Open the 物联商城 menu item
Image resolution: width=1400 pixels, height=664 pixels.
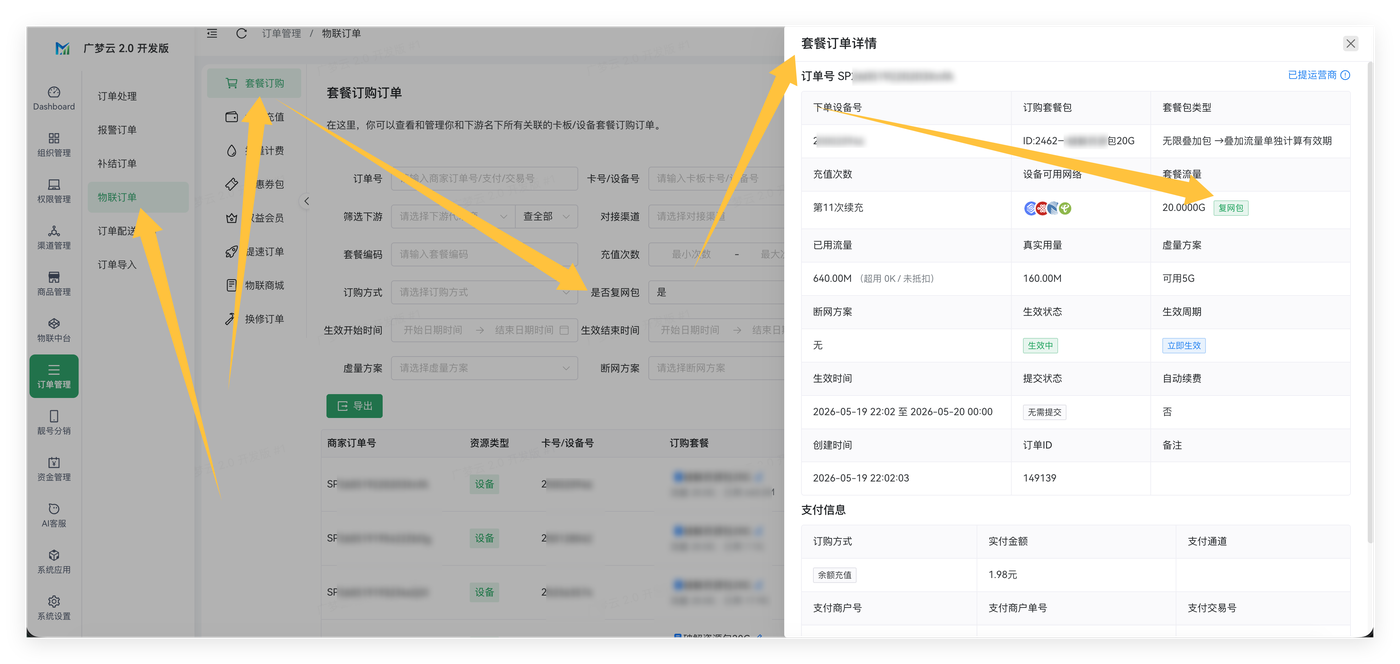point(254,285)
